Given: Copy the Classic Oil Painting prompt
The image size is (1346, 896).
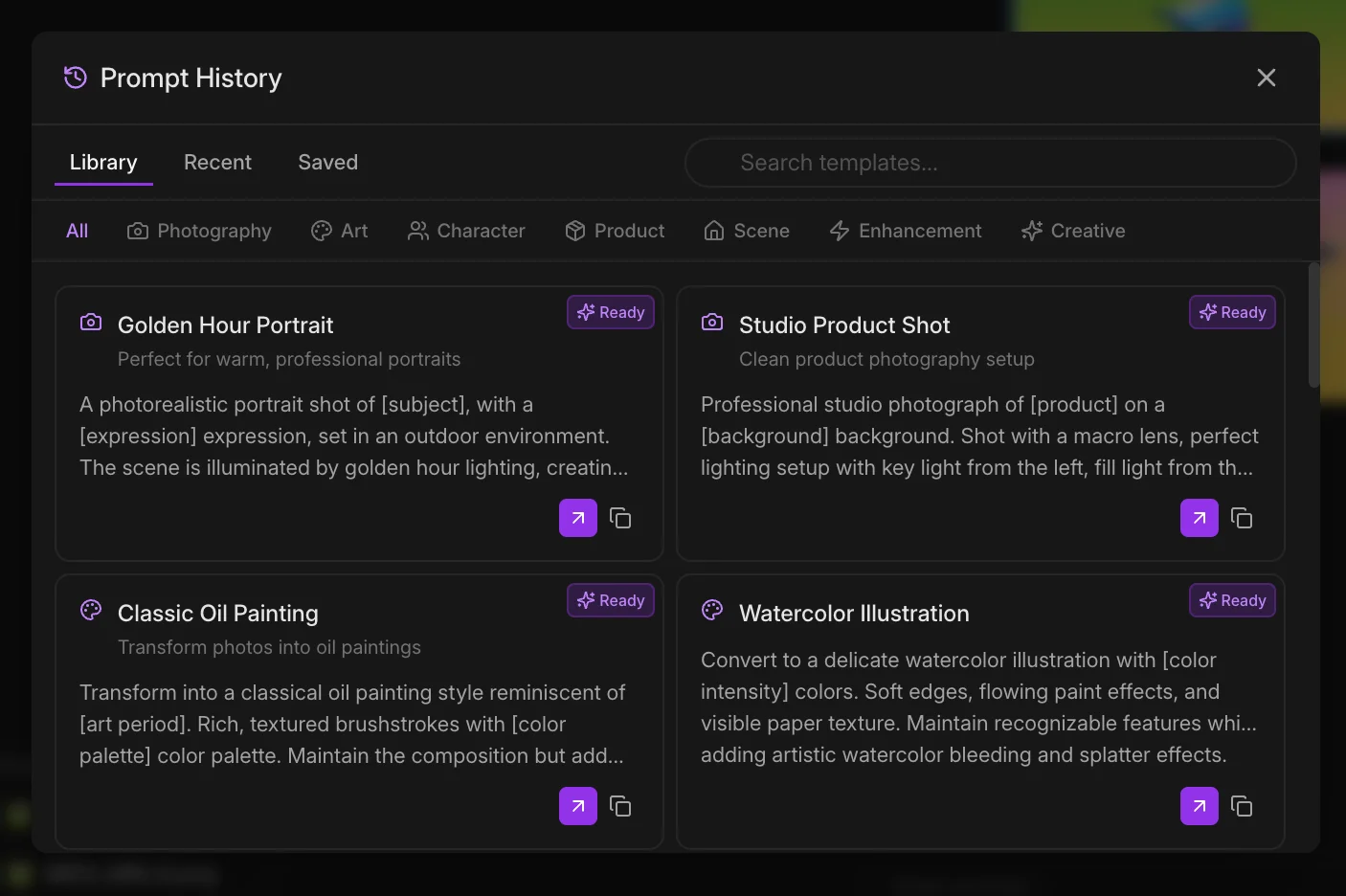Looking at the screenshot, I should (x=620, y=806).
